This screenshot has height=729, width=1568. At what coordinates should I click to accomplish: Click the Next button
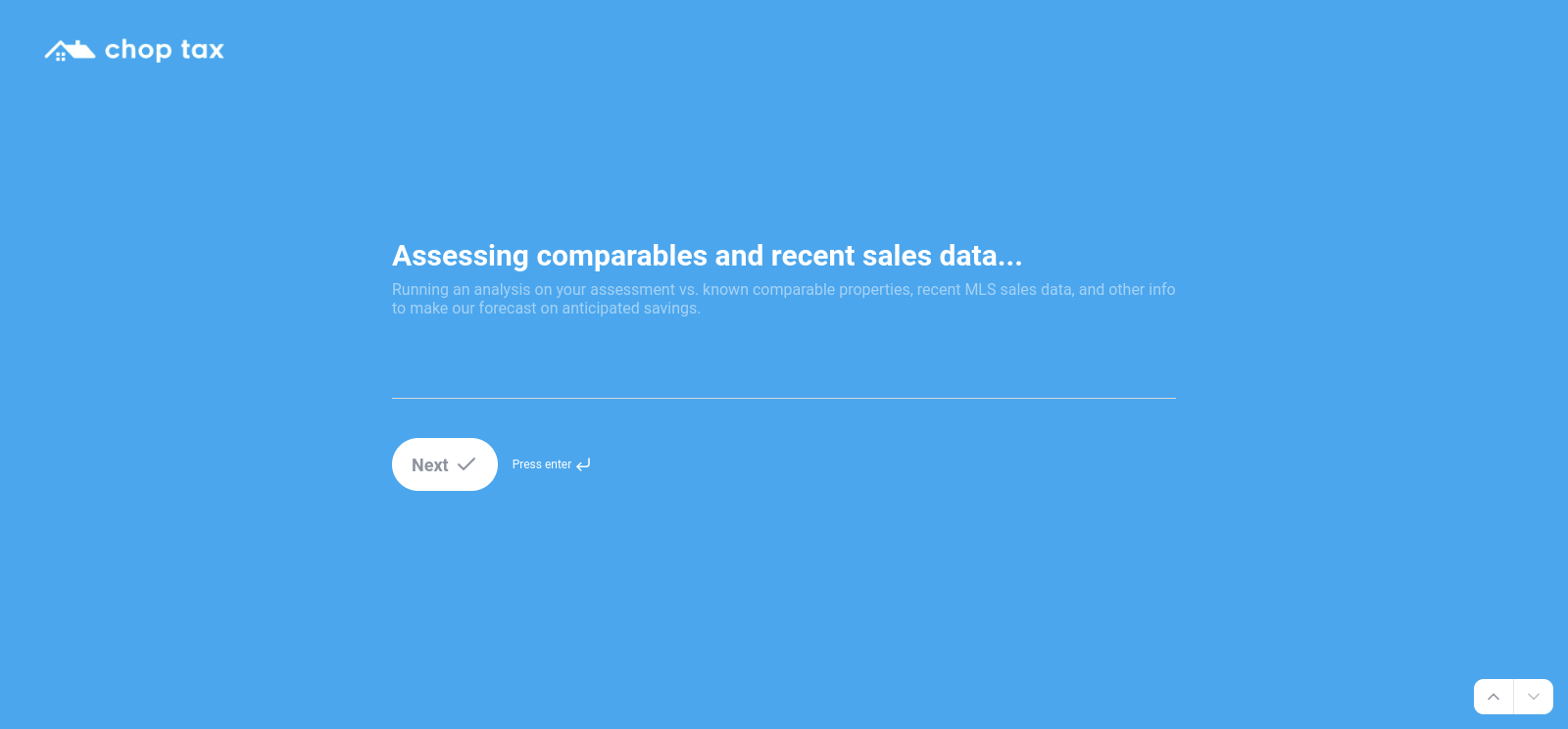pos(445,464)
